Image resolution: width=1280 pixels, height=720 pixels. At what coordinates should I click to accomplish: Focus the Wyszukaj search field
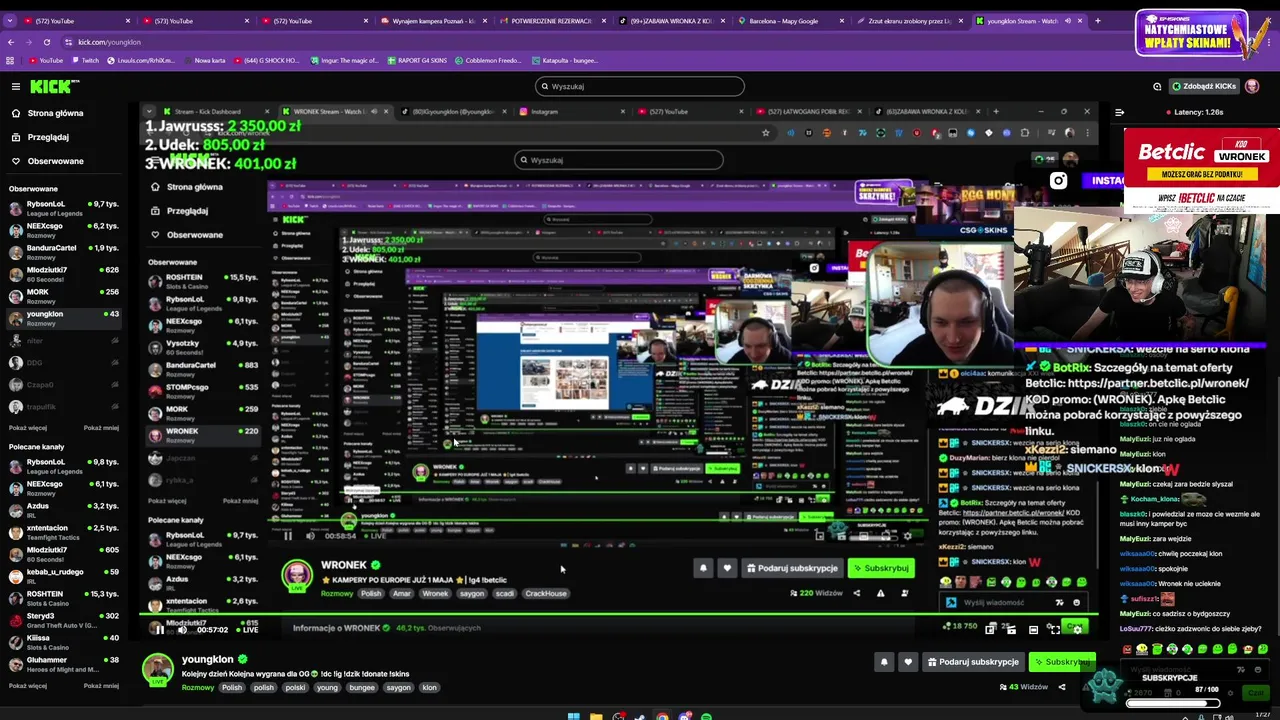(x=640, y=86)
